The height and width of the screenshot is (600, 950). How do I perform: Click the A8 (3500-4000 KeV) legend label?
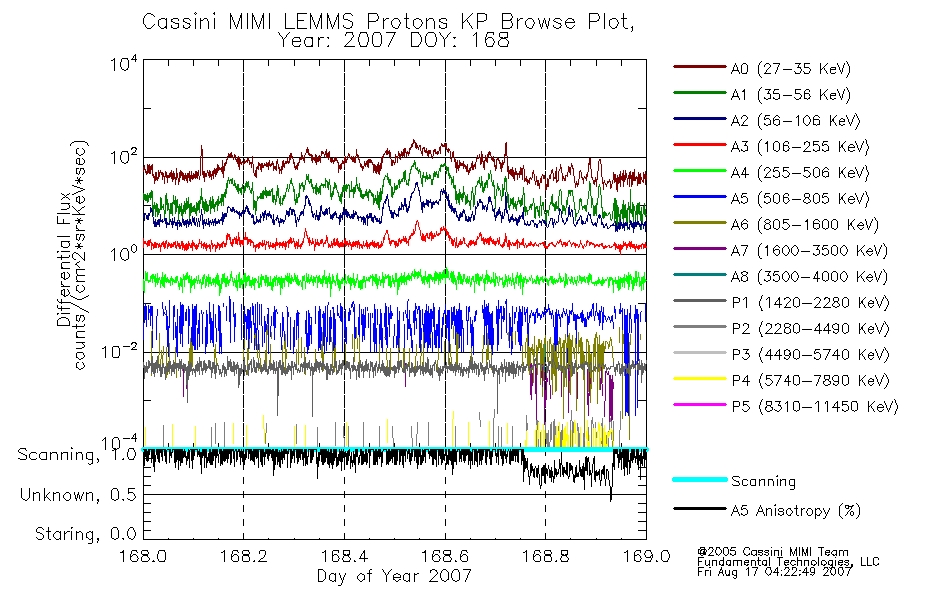[x=809, y=278]
